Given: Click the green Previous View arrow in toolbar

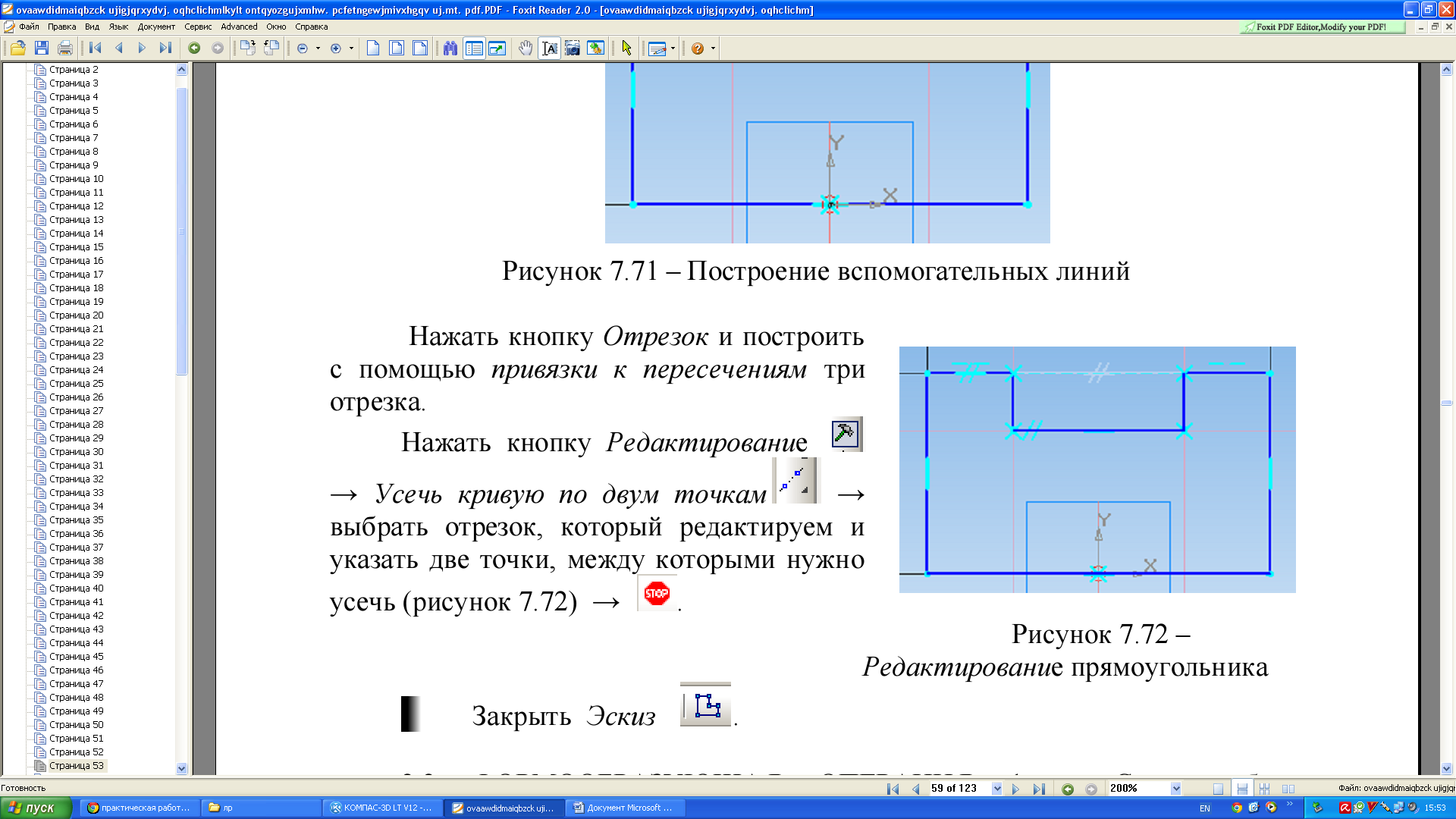Looking at the screenshot, I should pos(194,48).
